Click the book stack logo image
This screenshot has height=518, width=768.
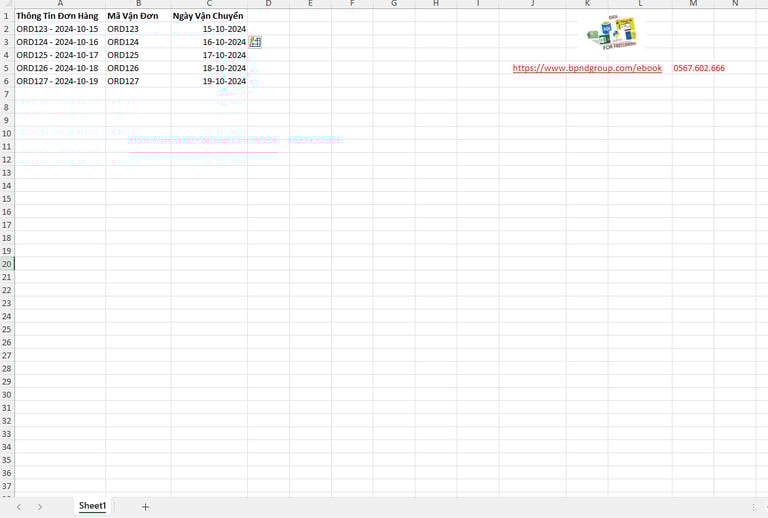pyautogui.click(x=612, y=32)
